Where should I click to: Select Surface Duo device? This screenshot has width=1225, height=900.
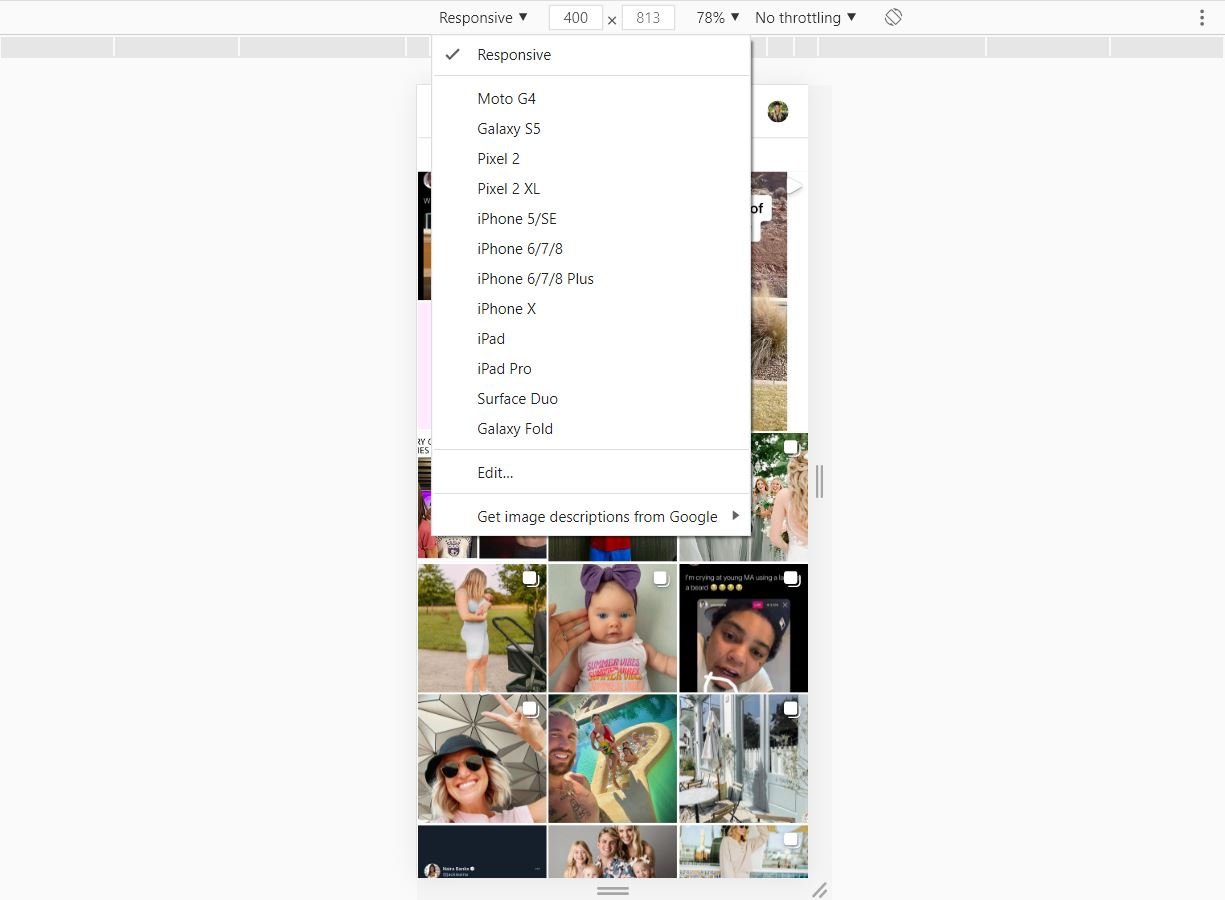click(592, 398)
